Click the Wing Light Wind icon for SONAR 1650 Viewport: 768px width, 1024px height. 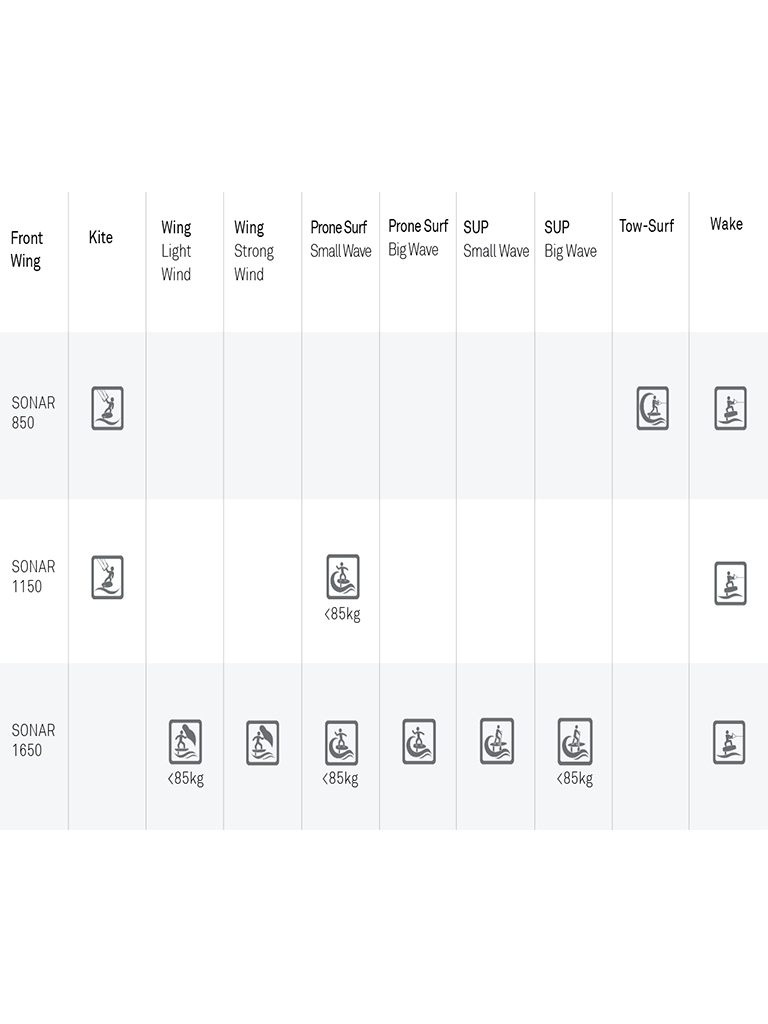pos(185,742)
